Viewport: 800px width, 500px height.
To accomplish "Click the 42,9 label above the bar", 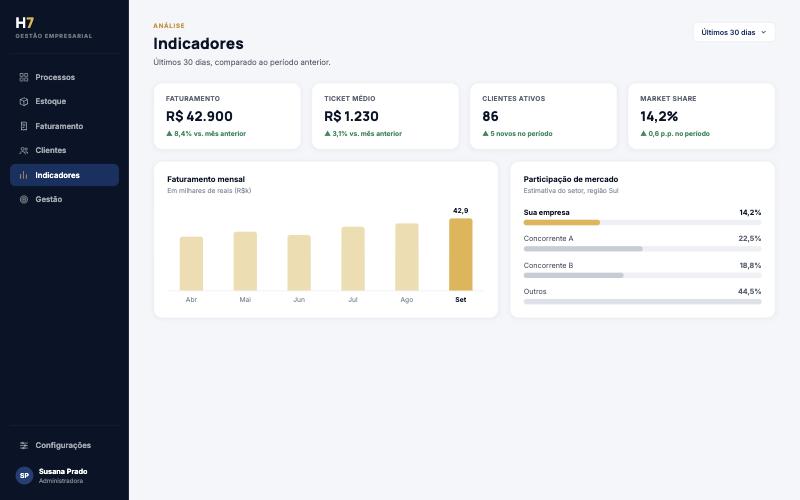I will click(460, 211).
